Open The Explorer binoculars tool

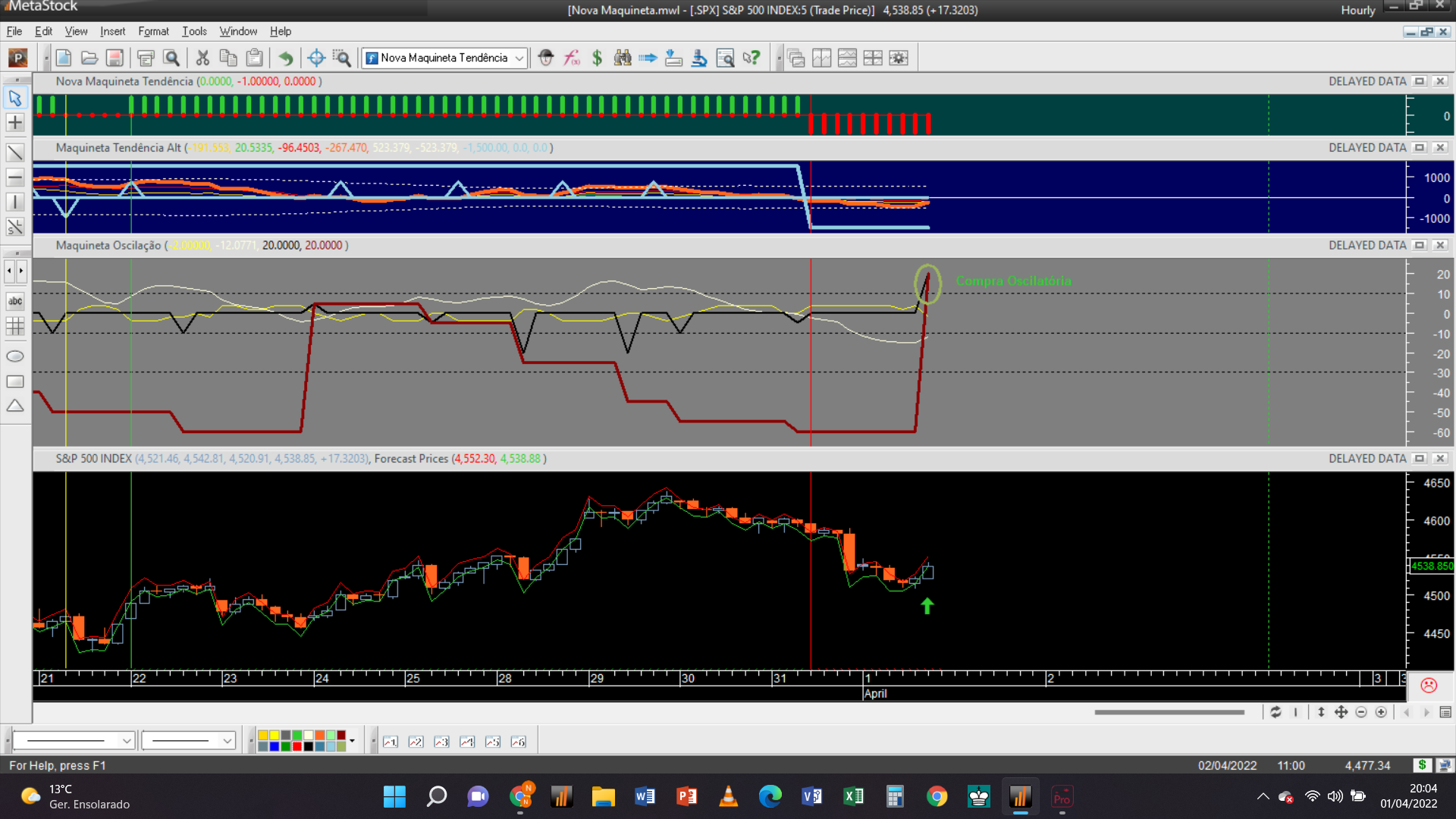623,58
